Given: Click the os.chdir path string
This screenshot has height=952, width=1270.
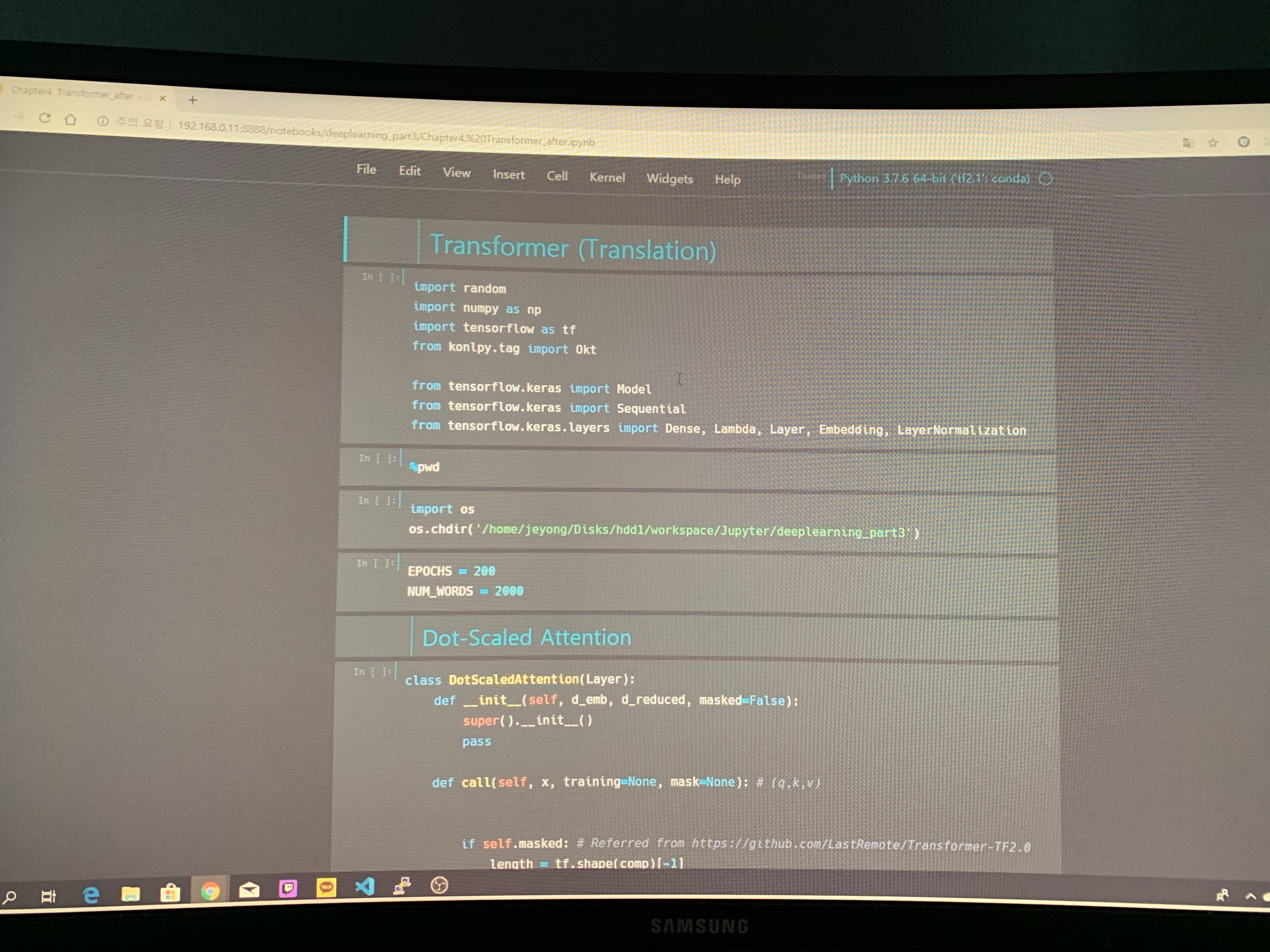Looking at the screenshot, I should click(694, 531).
